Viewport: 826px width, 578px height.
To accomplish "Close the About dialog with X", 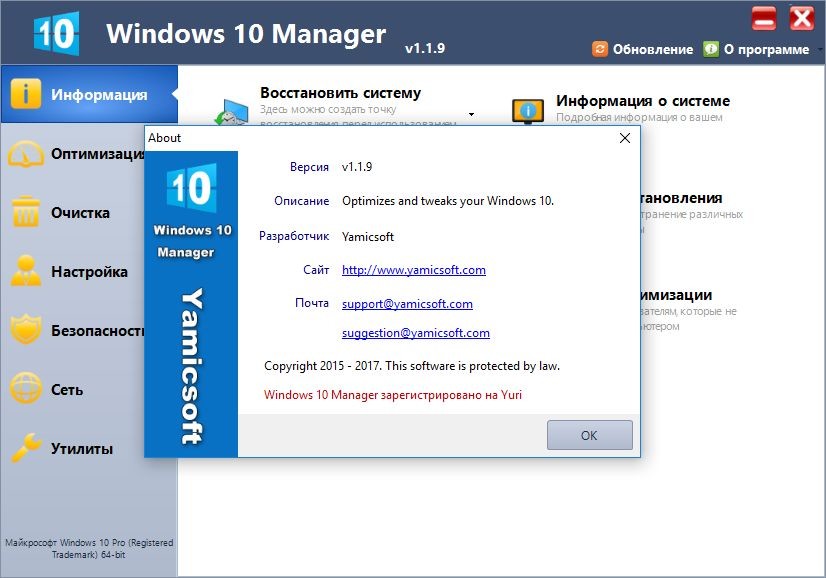I will click(x=625, y=138).
